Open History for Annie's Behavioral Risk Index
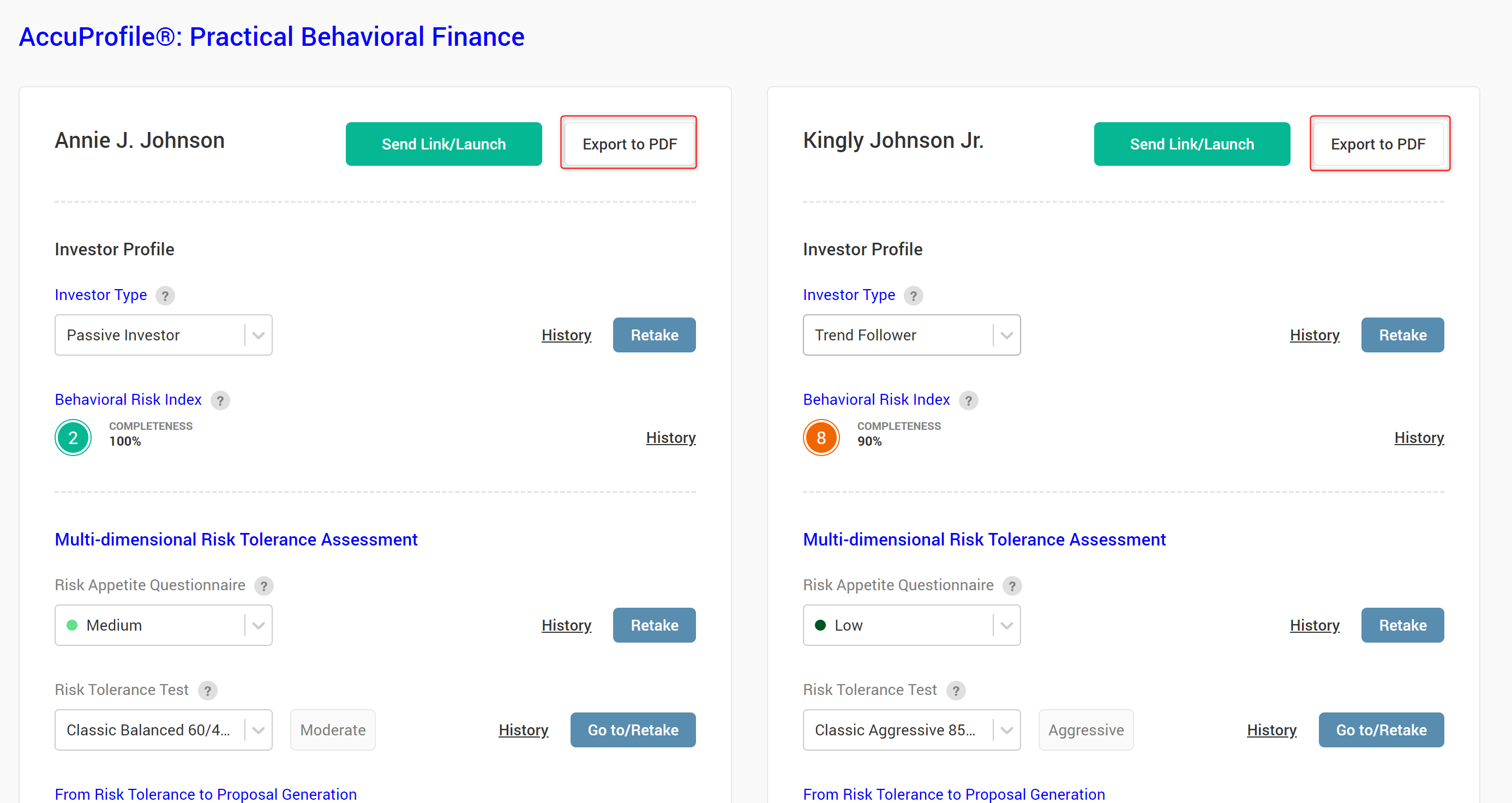 (x=670, y=438)
